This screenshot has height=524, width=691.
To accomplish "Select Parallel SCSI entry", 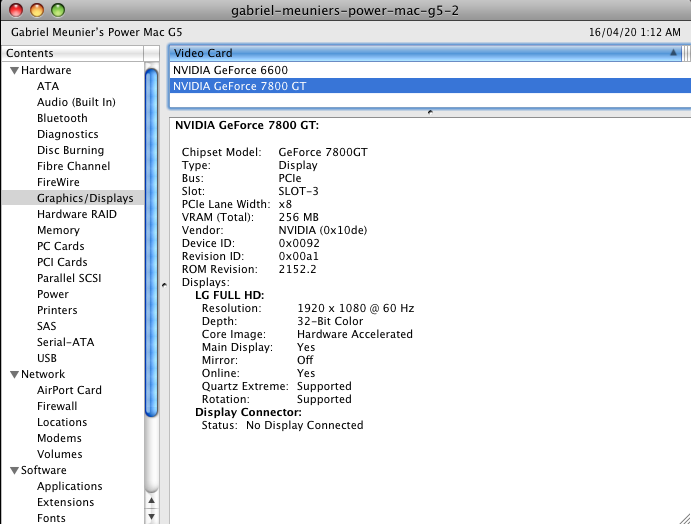I will point(69,278).
